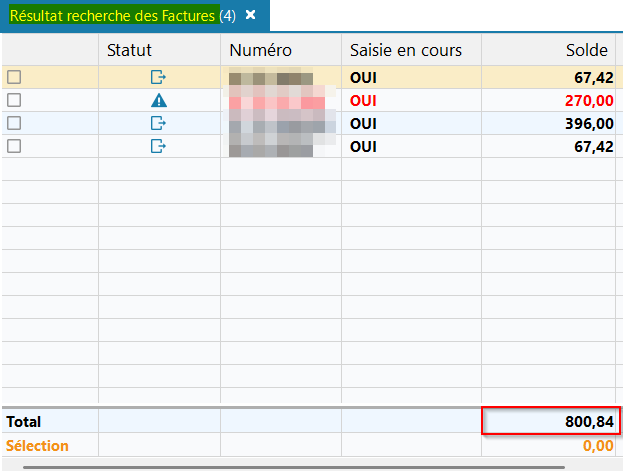Image resolution: width=623 pixels, height=471 pixels.
Task: Click the orange Sélection amount 0,00
Action: coord(597,446)
